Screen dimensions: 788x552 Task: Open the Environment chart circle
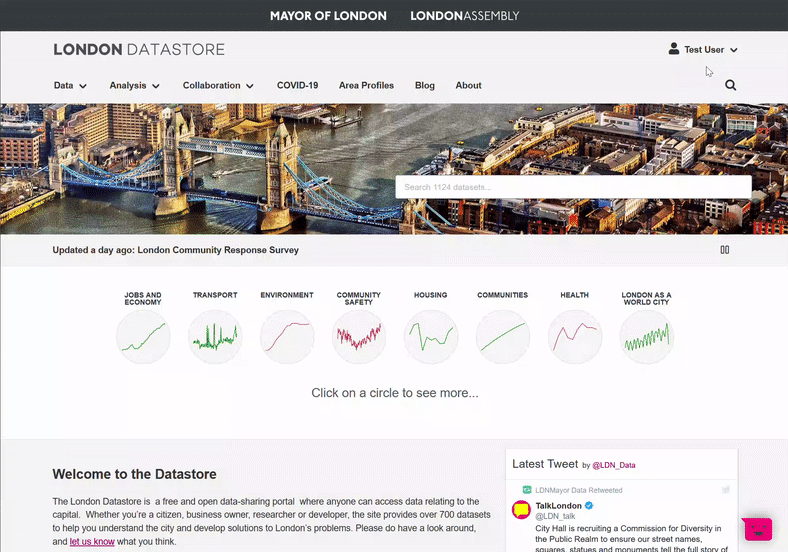pyautogui.click(x=287, y=337)
